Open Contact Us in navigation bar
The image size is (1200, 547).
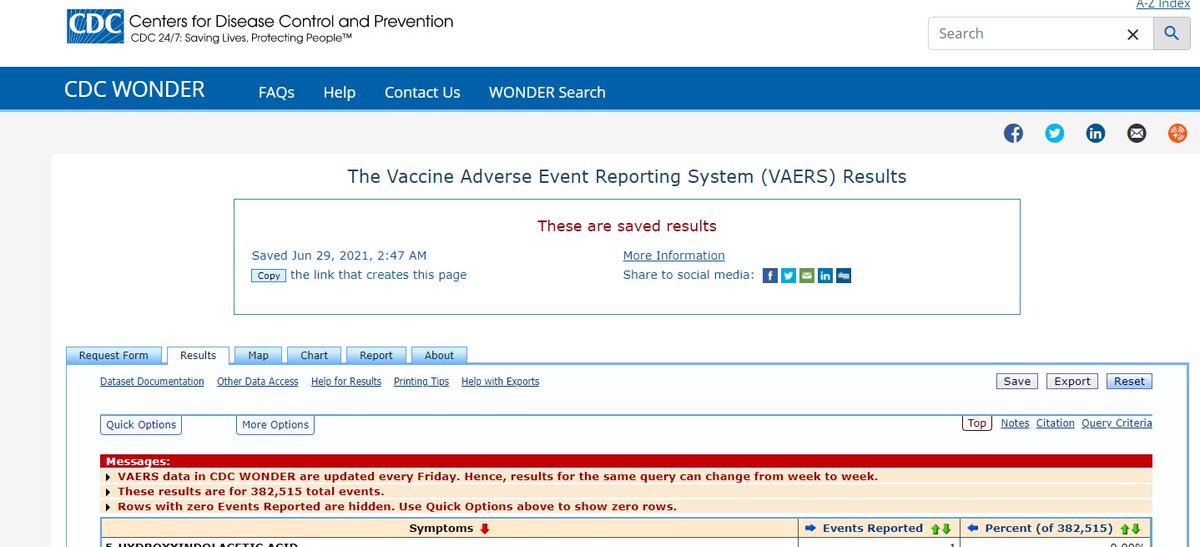[x=422, y=92]
